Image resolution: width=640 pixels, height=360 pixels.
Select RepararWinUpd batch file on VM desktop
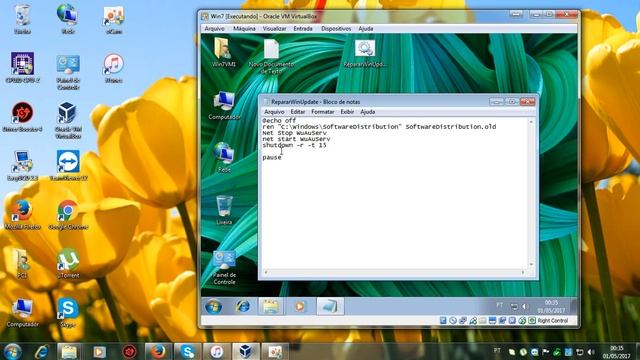365,53
